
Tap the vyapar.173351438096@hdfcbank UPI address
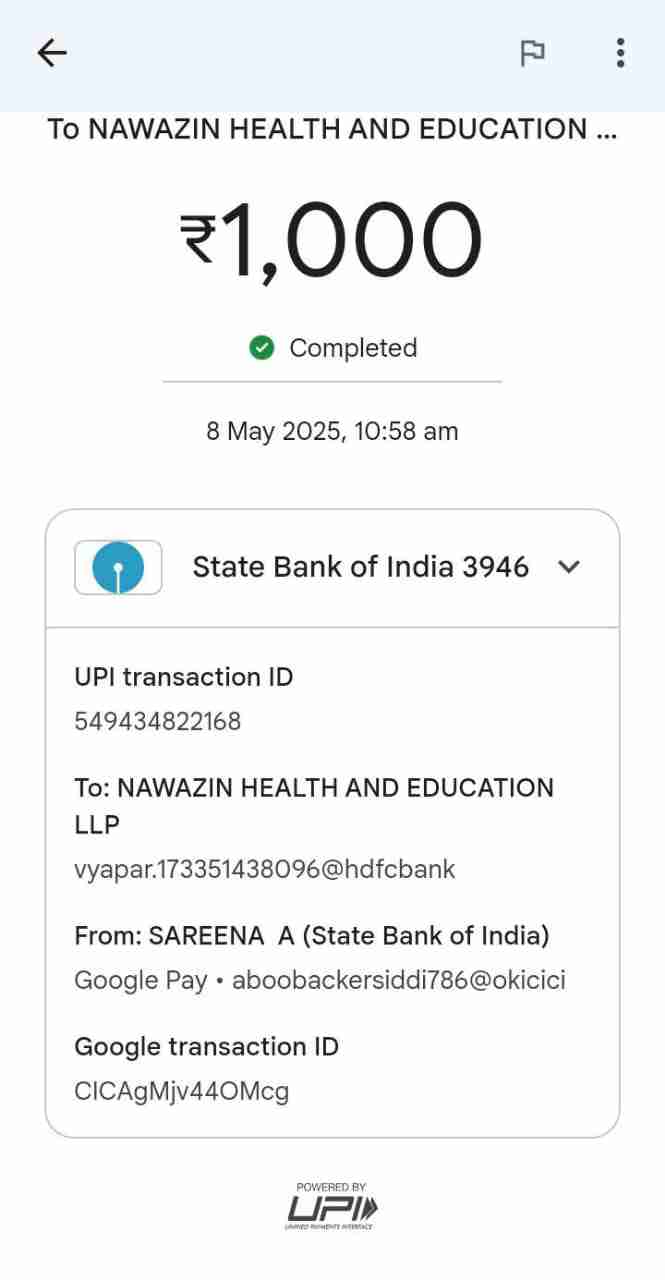265,869
